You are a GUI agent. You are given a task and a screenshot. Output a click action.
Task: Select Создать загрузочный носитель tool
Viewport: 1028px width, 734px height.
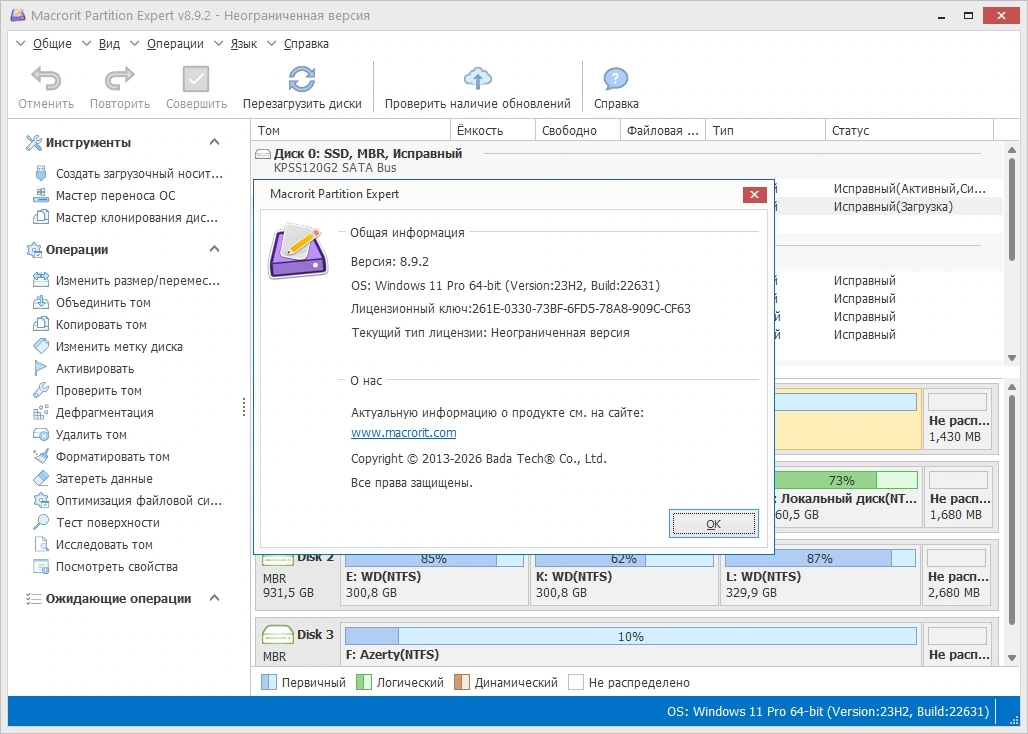[x=128, y=174]
